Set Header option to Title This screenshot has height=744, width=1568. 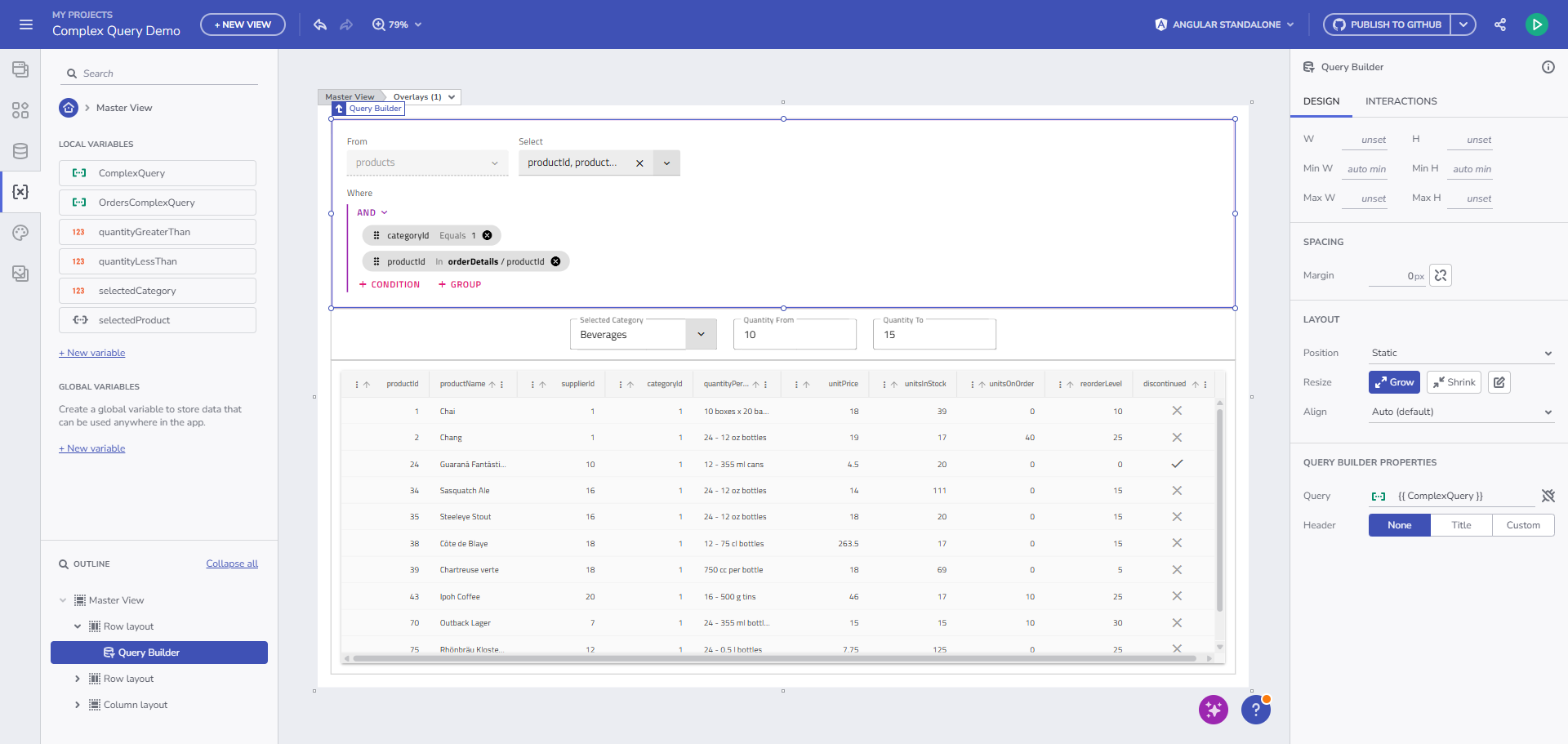click(x=1461, y=525)
